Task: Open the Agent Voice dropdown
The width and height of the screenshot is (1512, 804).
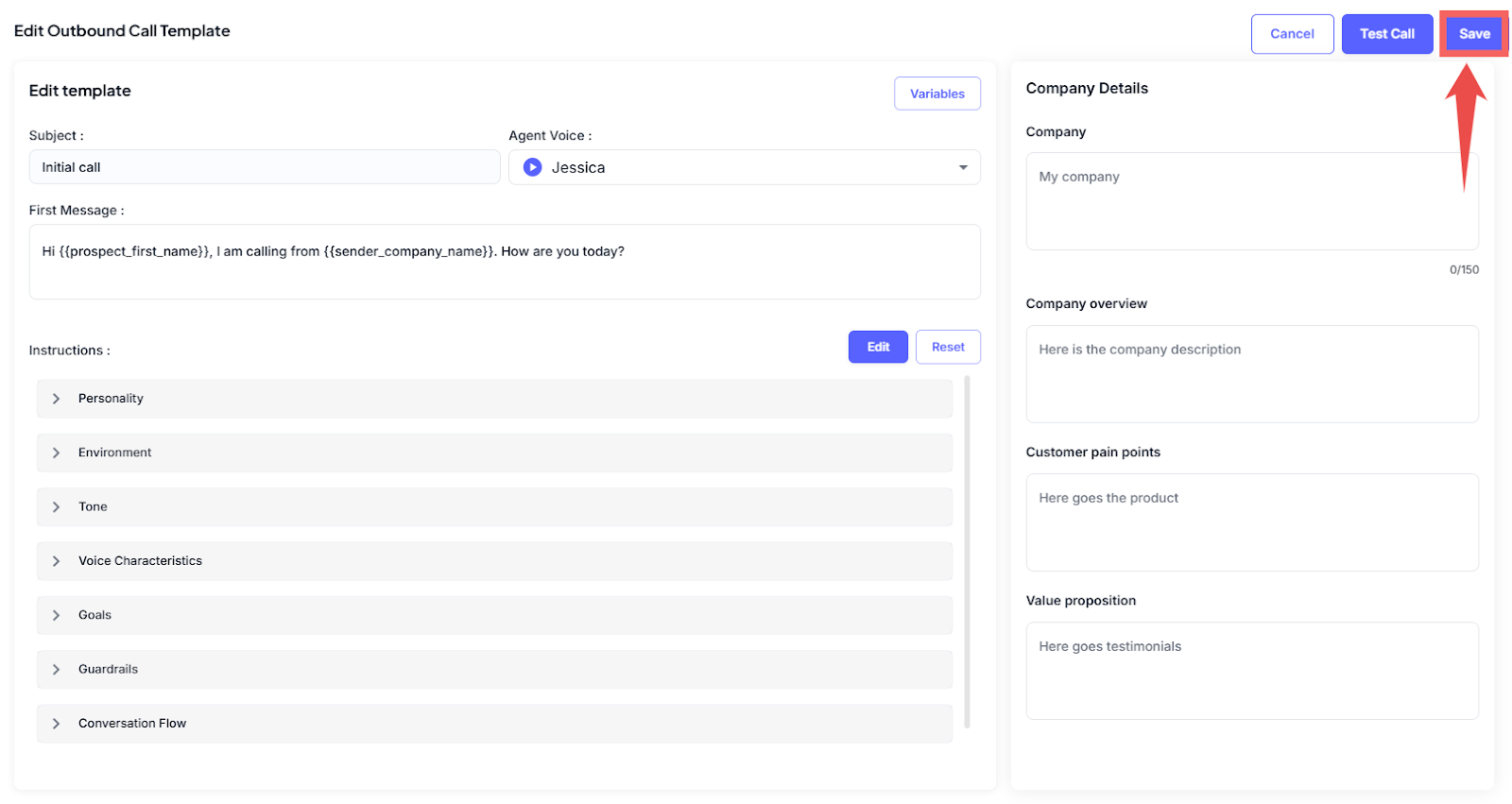Action: (x=962, y=167)
